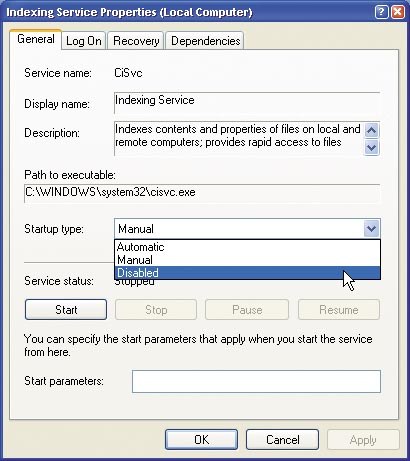Close the Indexing Service Properties dialog
The width and height of the screenshot is (410, 461).
[x=397, y=12]
